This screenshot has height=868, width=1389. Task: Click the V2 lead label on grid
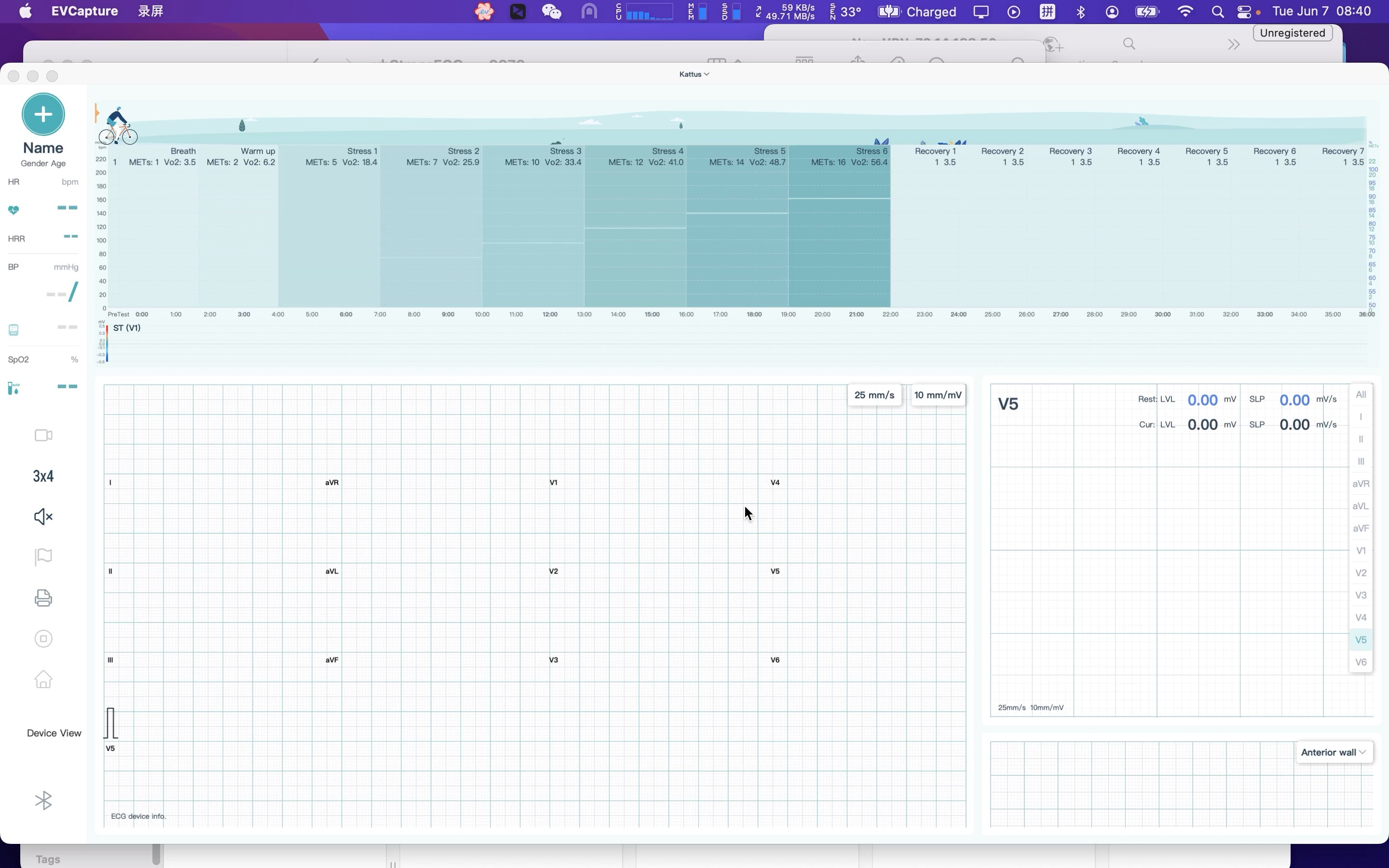553,571
